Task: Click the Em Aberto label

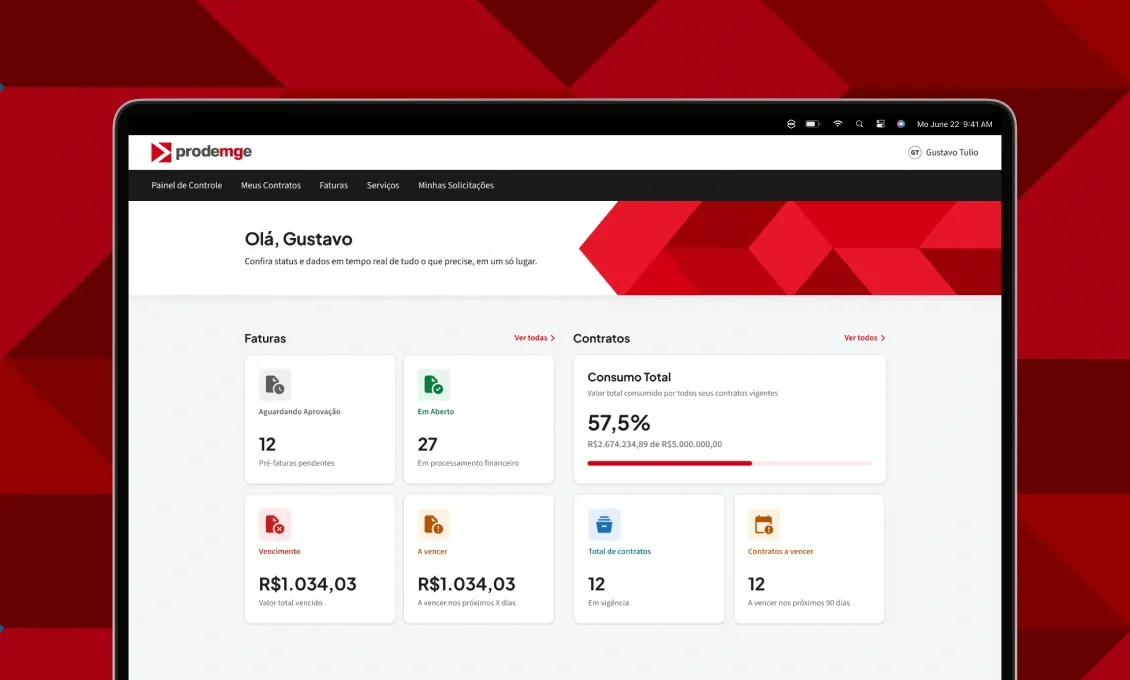Action: tap(436, 412)
